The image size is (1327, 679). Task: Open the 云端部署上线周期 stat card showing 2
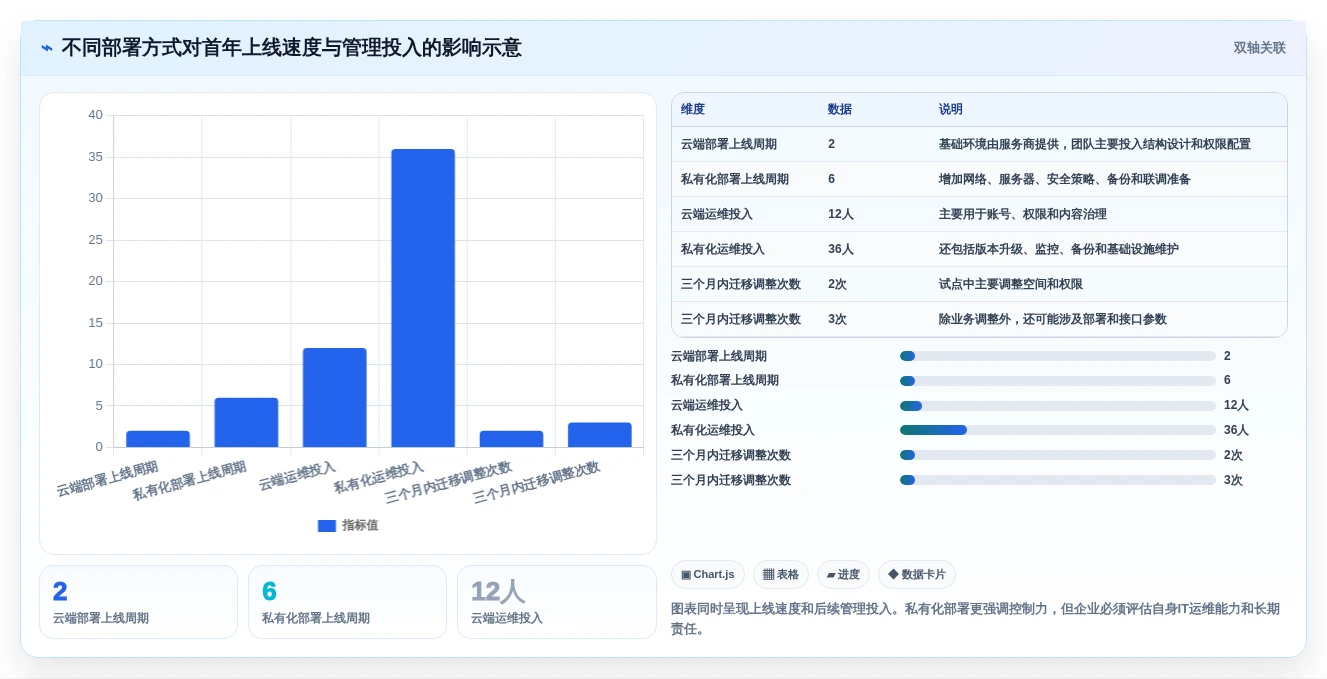(x=138, y=602)
